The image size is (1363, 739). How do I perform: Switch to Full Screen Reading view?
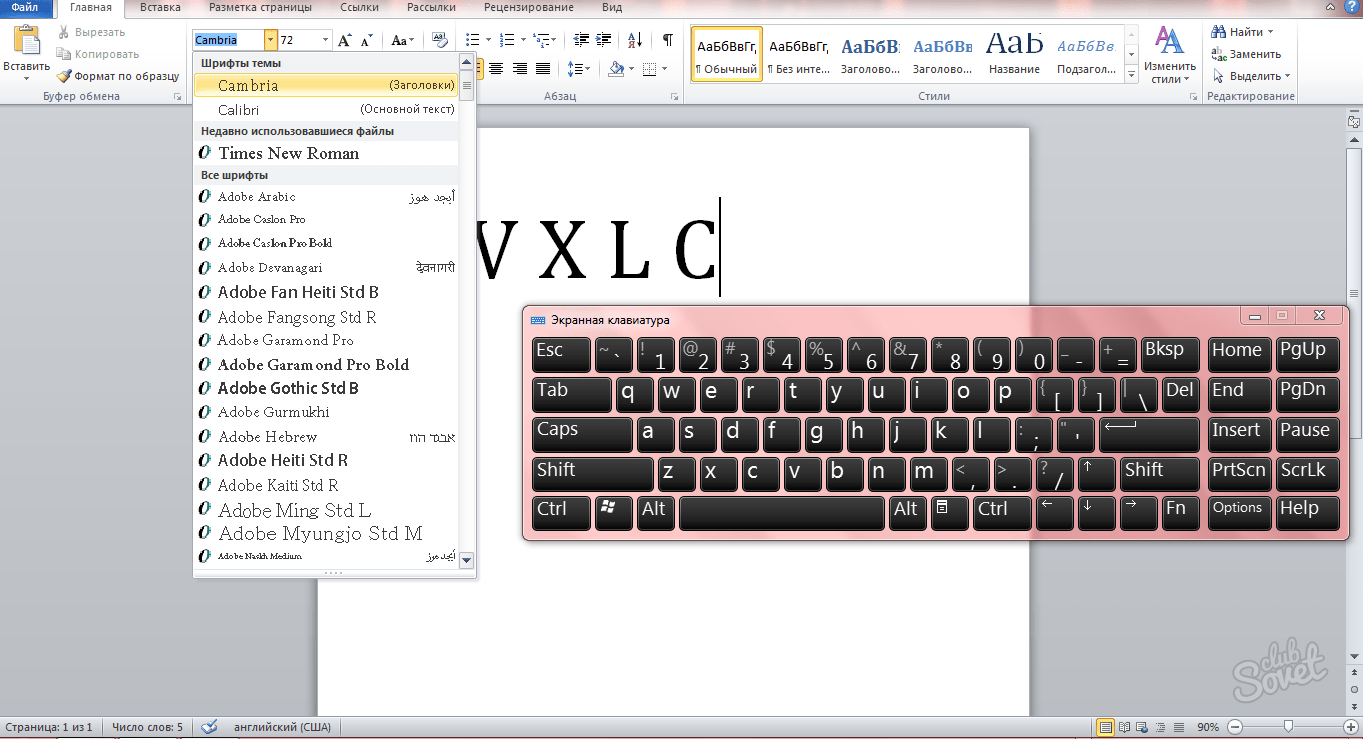tap(1125, 727)
